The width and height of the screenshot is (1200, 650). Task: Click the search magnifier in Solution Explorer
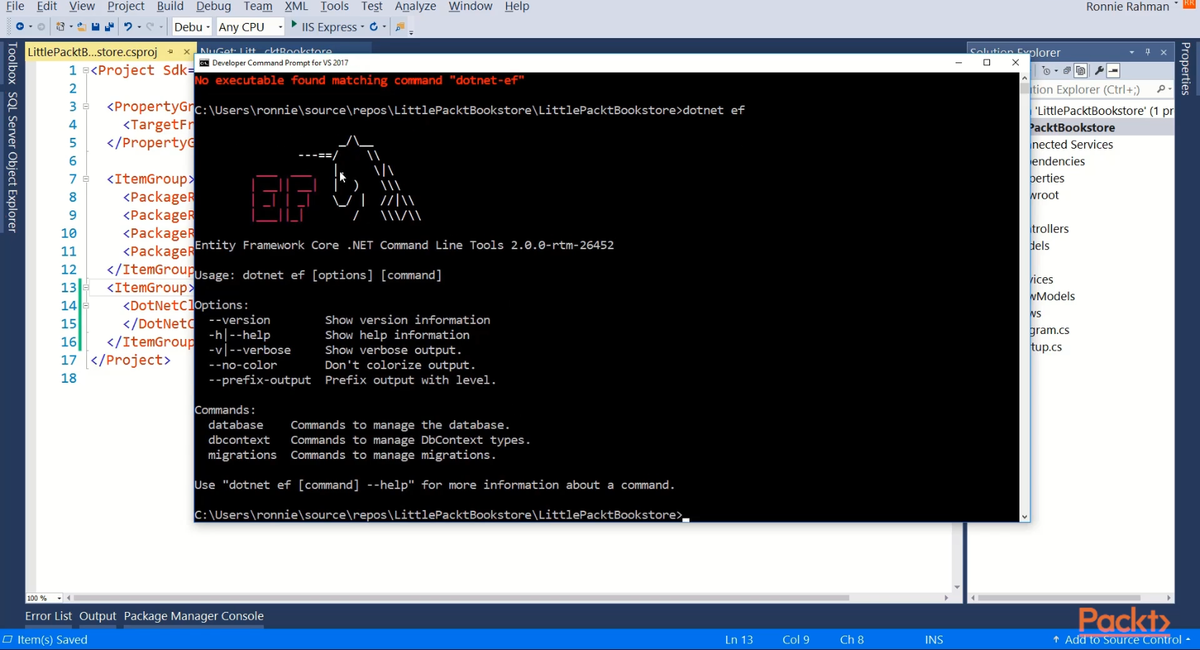click(x=1160, y=89)
